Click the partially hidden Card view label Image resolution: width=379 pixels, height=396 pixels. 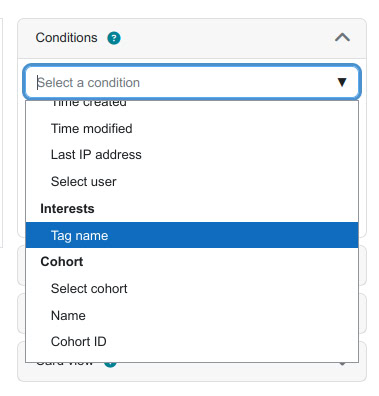pos(65,364)
